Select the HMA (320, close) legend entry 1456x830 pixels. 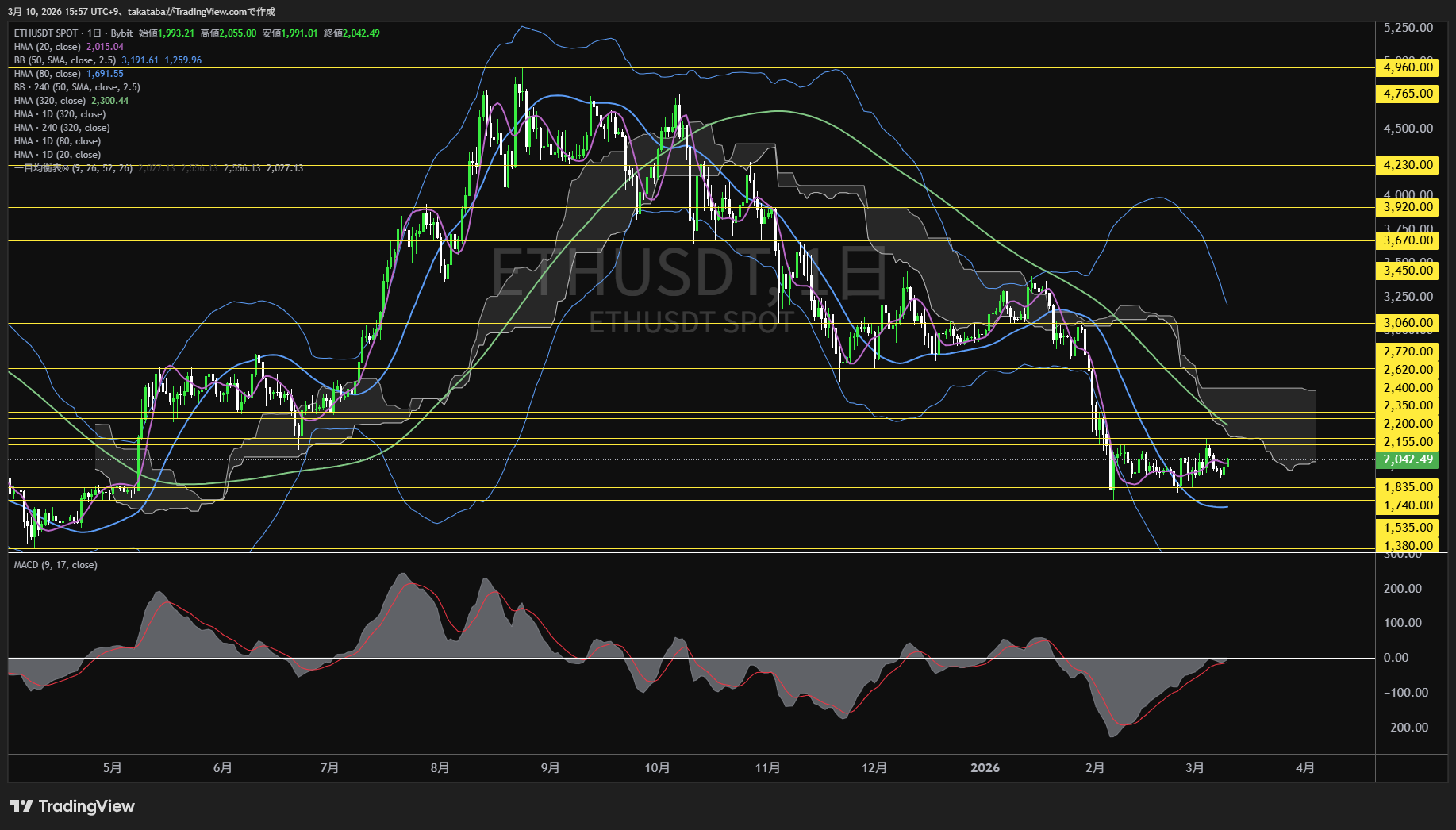pyautogui.click(x=49, y=101)
